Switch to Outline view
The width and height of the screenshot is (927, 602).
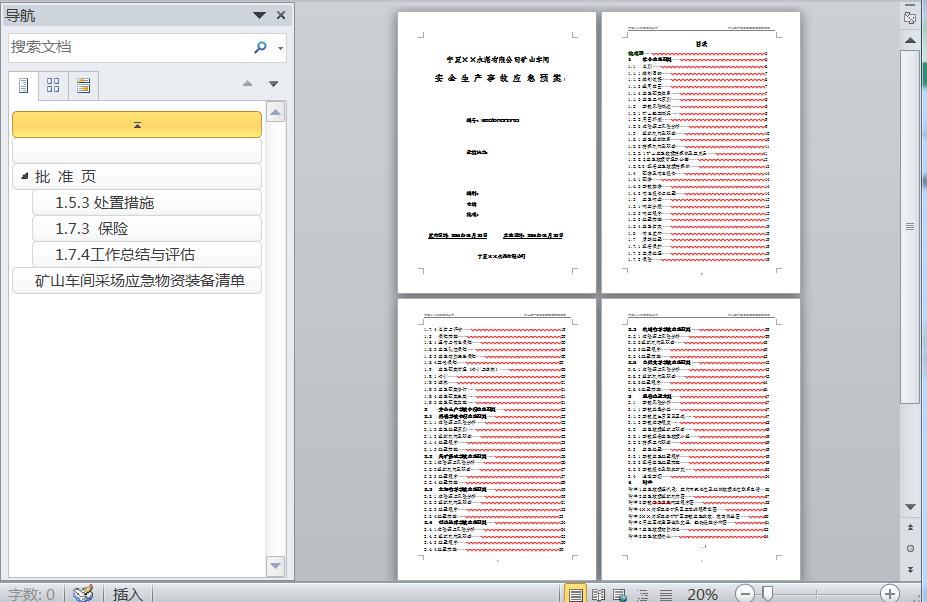coord(643,594)
